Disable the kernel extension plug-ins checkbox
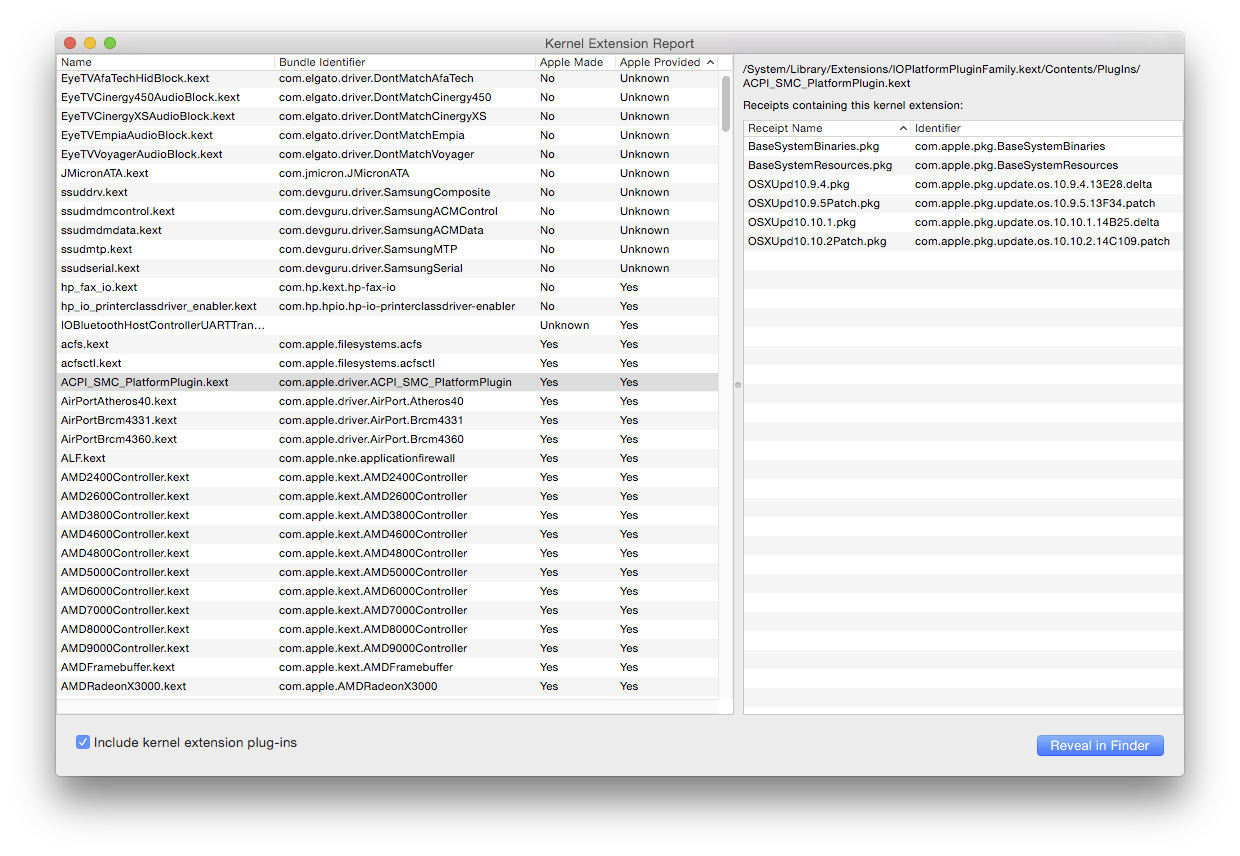Viewport: 1240px width, 856px height. click(x=83, y=742)
